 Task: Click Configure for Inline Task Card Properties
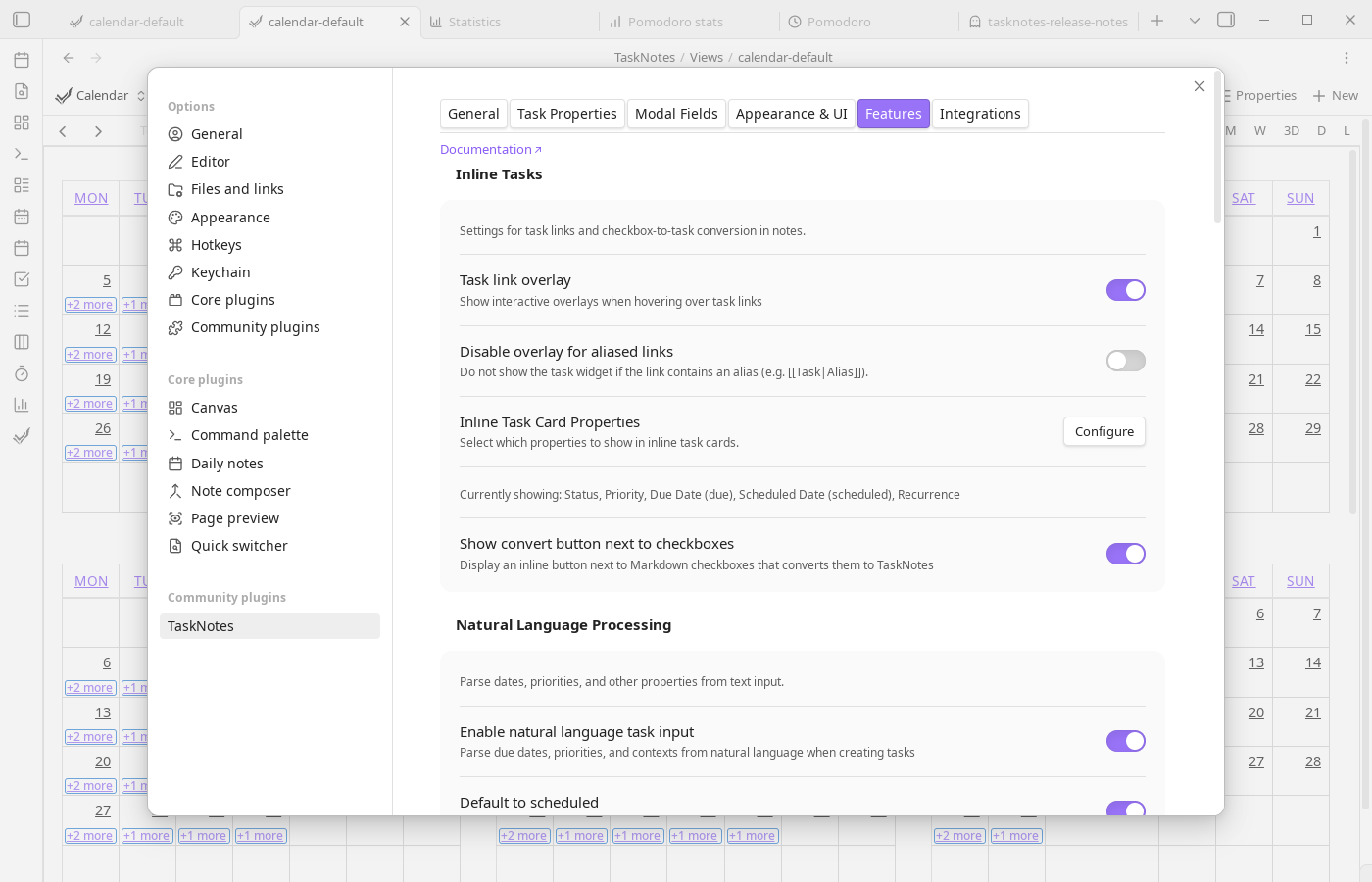pyautogui.click(x=1103, y=431)
